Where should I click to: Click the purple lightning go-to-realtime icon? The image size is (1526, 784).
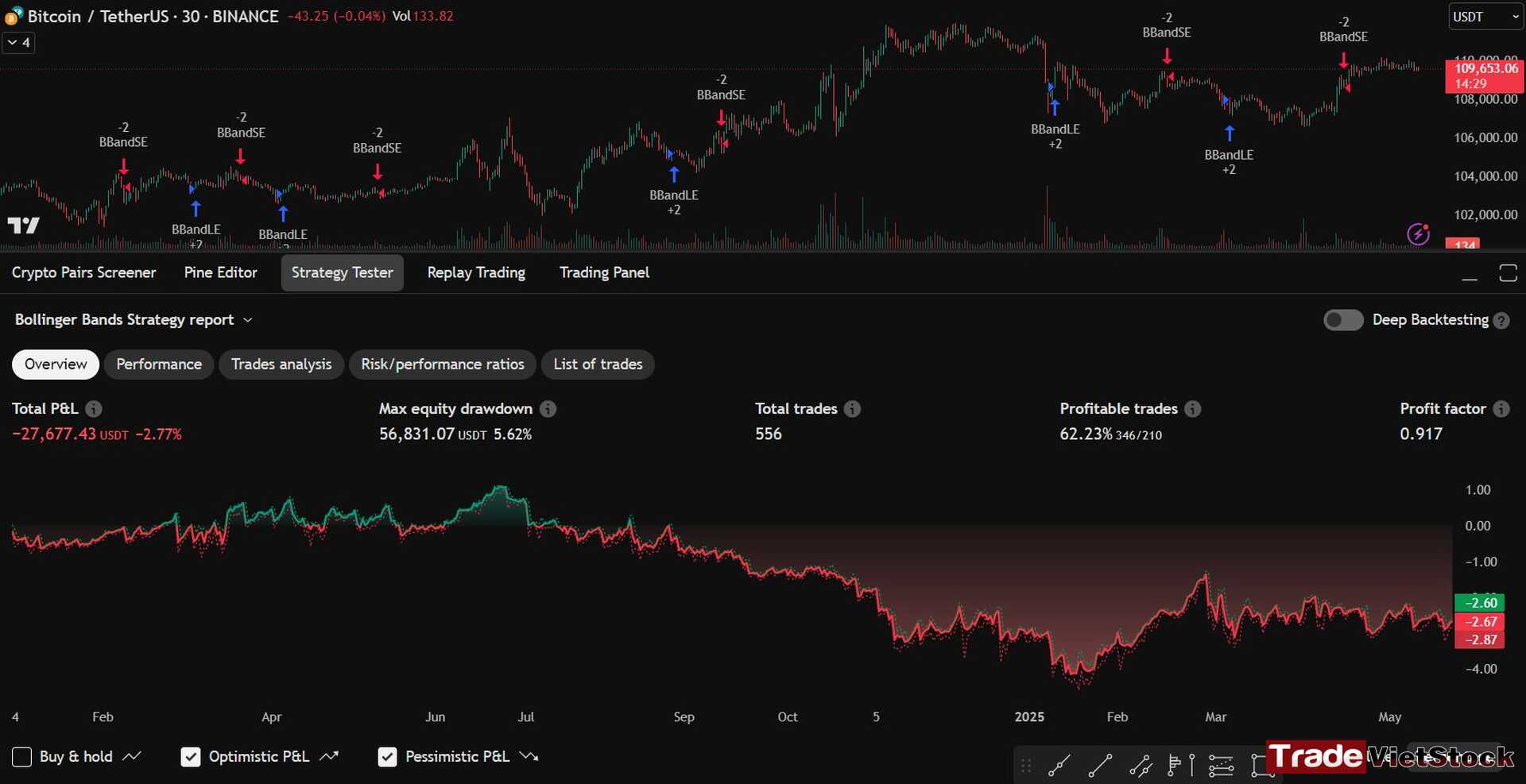(1418, 234)
